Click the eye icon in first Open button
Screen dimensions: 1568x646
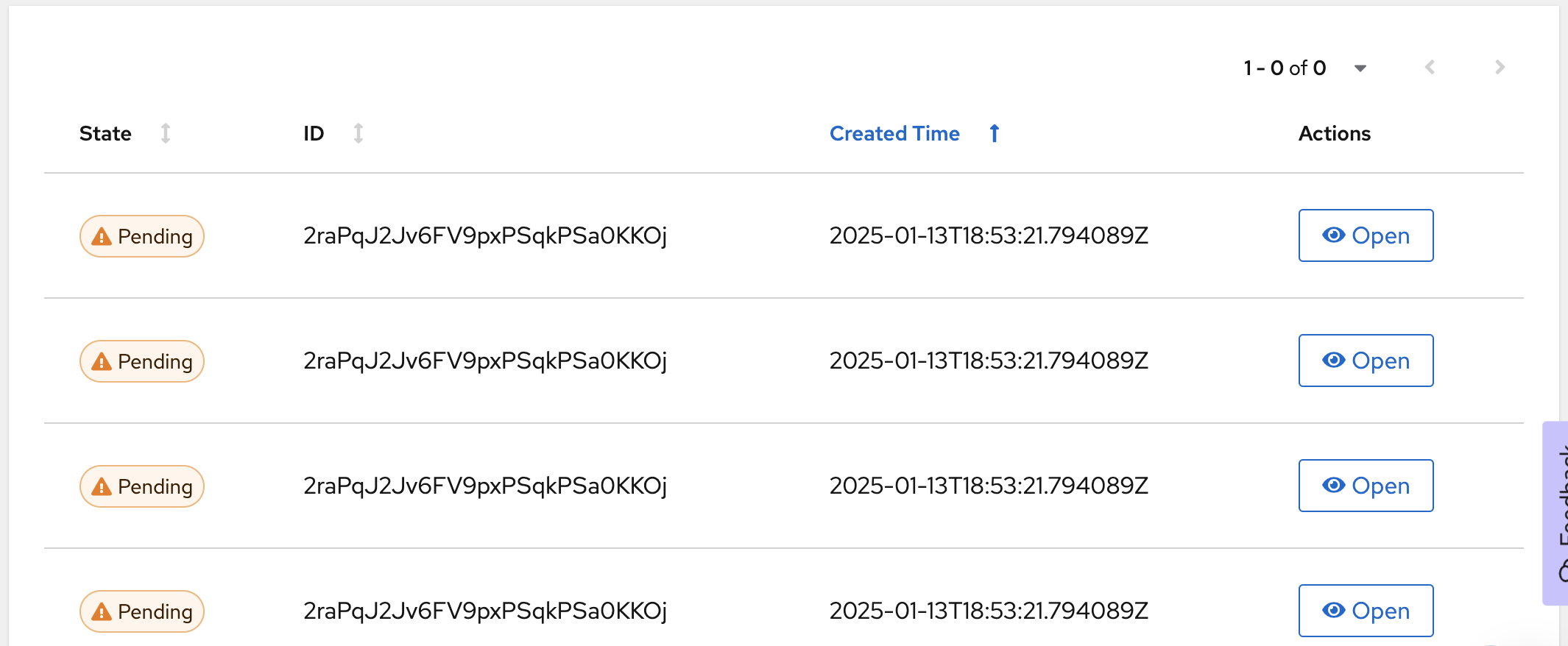point(1333,235)
